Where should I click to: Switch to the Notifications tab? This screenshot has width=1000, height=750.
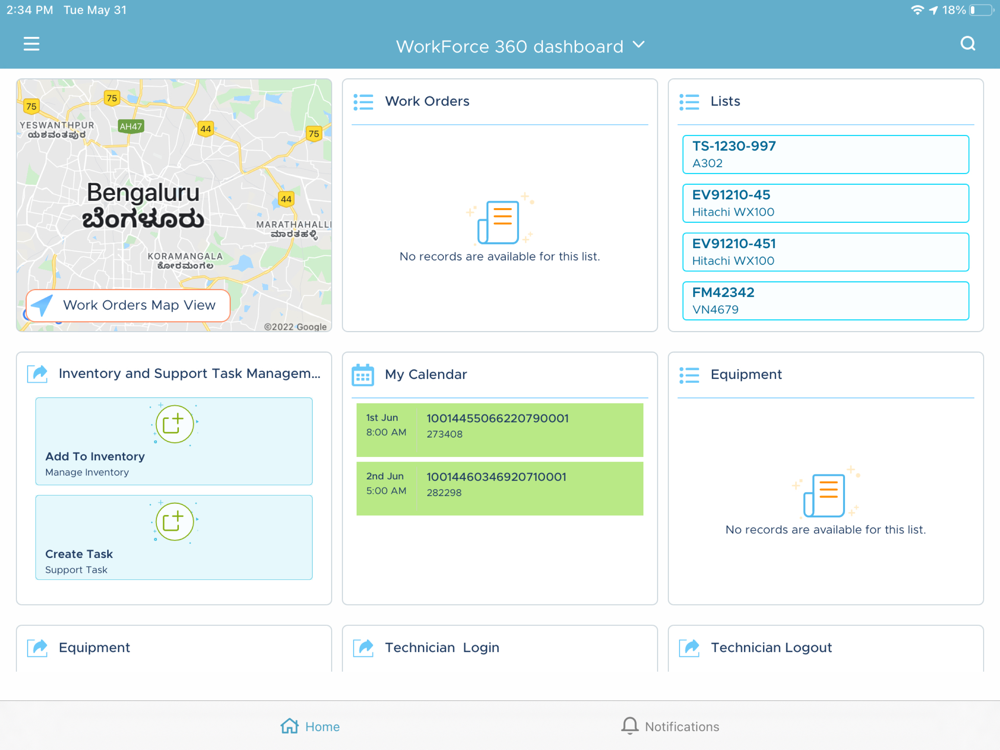pos(669,726)
